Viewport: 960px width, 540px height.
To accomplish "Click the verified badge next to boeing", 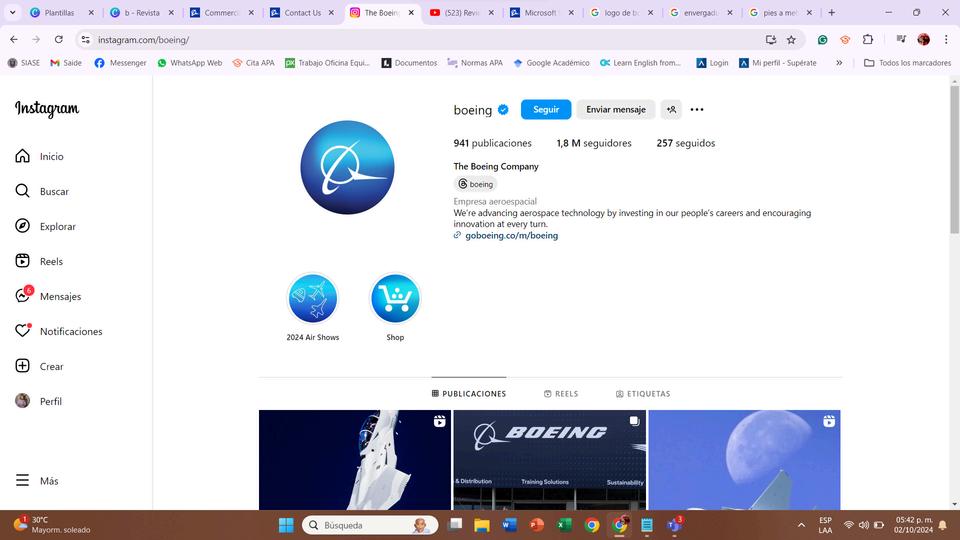I will (x=503, y=110).
